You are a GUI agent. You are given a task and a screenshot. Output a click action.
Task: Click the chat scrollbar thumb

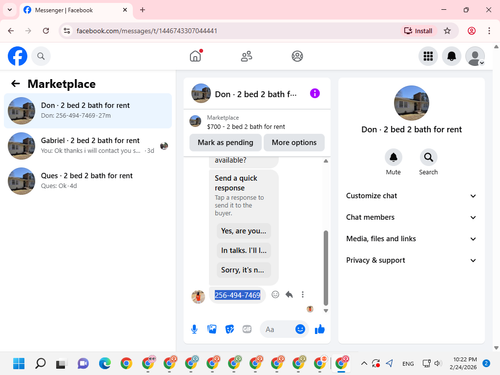coord(326,268)
